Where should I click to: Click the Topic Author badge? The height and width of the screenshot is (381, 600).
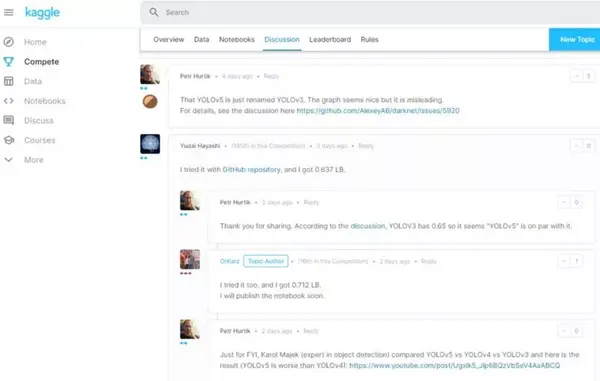coord(266,261)
